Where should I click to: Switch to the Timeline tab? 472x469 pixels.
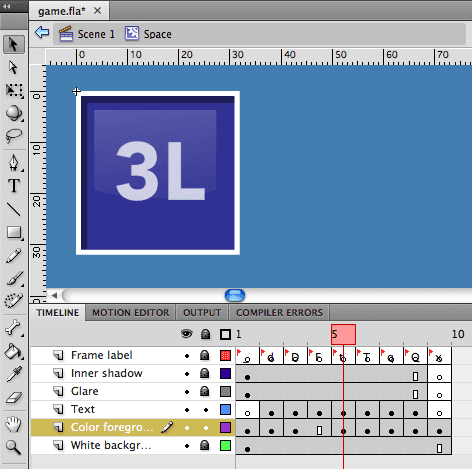58,313
